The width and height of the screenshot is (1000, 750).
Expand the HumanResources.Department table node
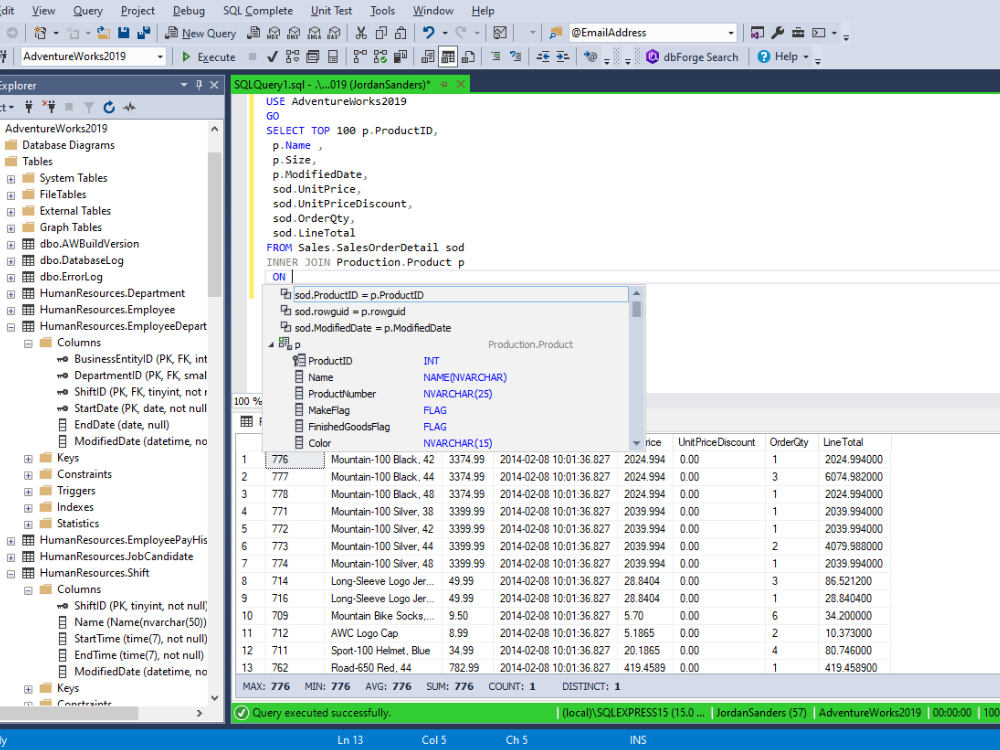(11, 294)
